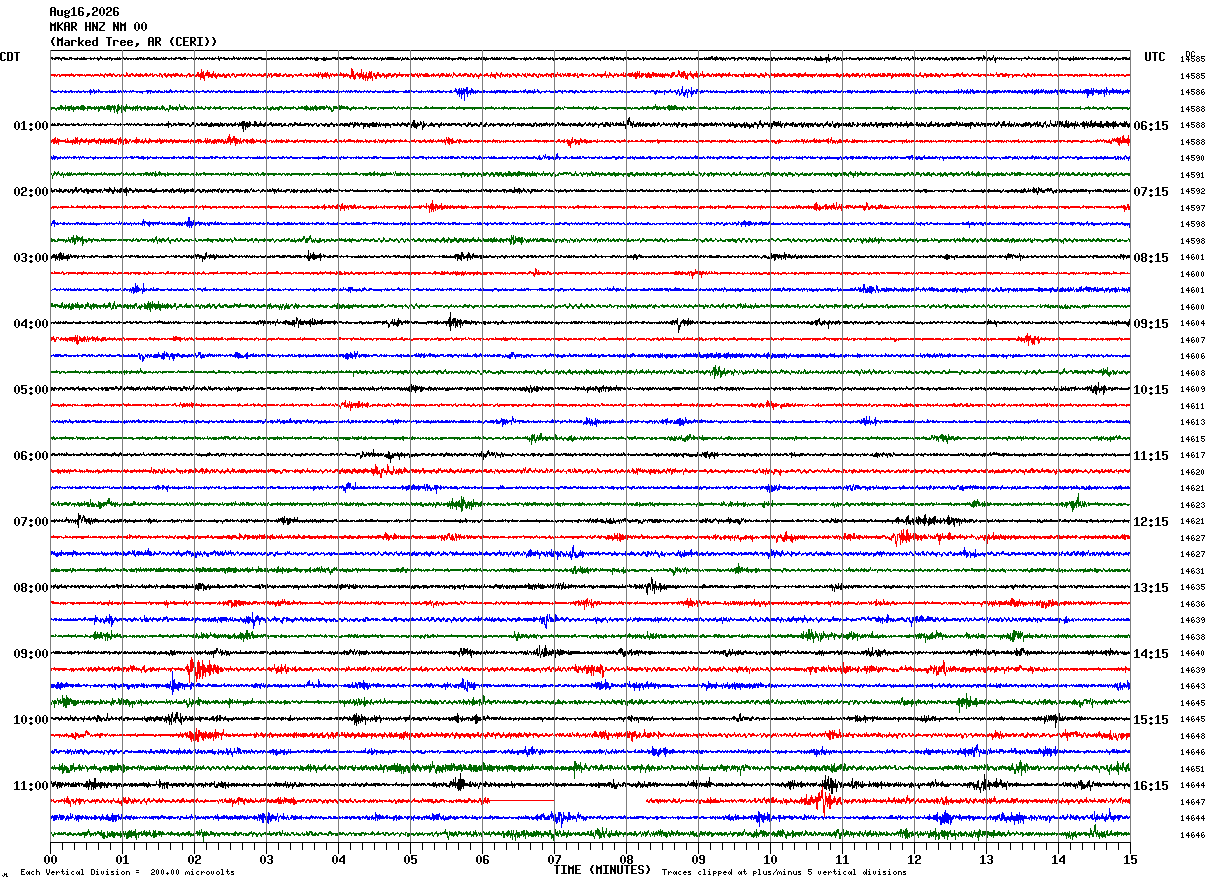Click the DC offset value '14604'

coord(1192,323)
